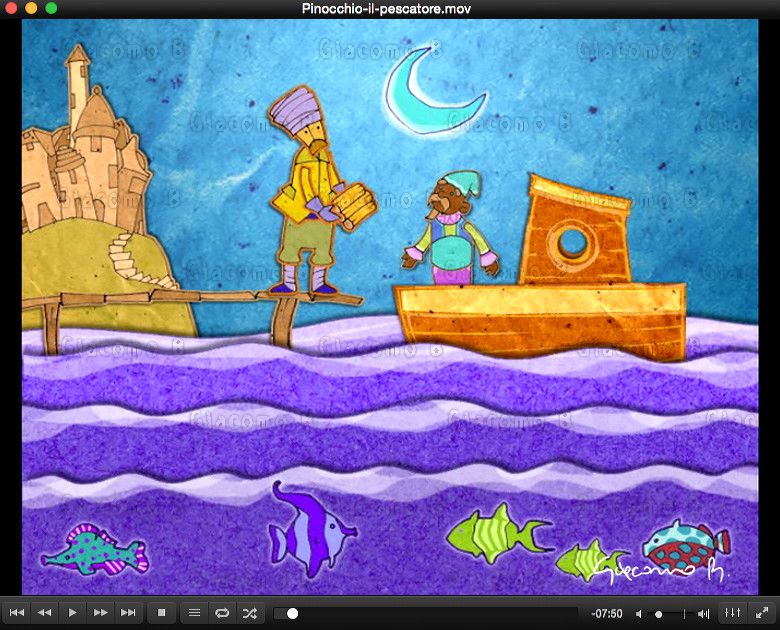The width and height of the screenshot is (780, 630).
Task: Toggle repeat mode
Action: tap(222, 613)
